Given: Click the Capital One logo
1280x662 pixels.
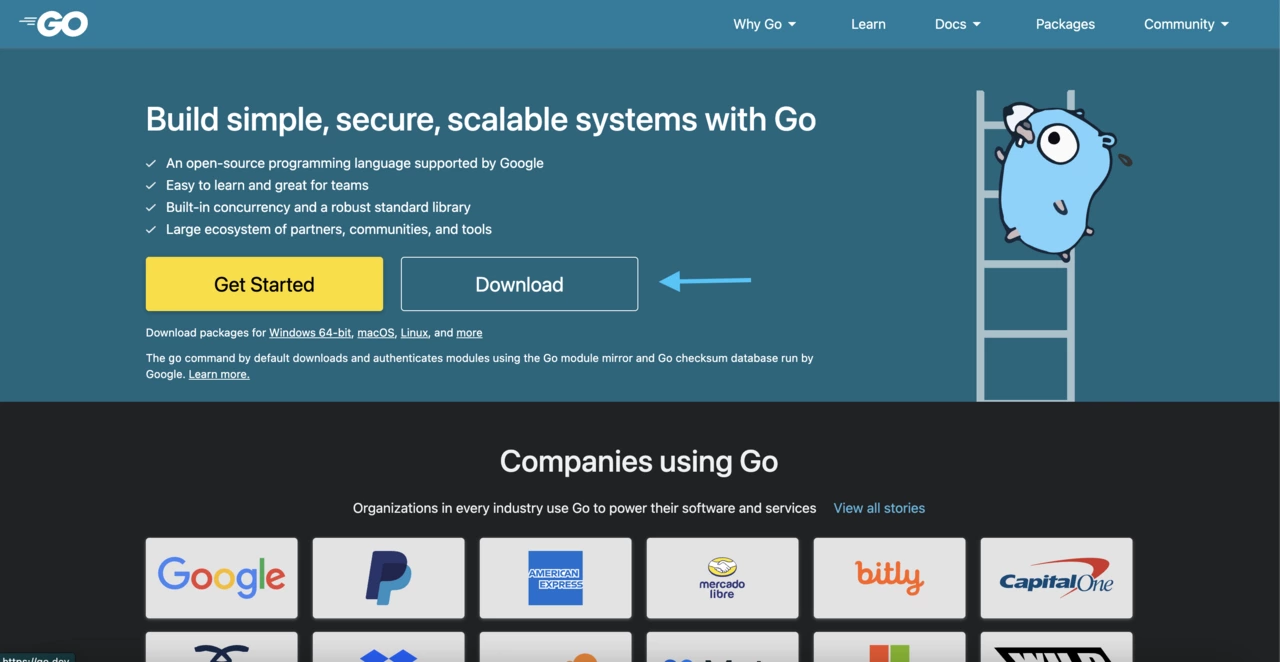Looking at the screenshot, I should click(x=1056, y=577).
